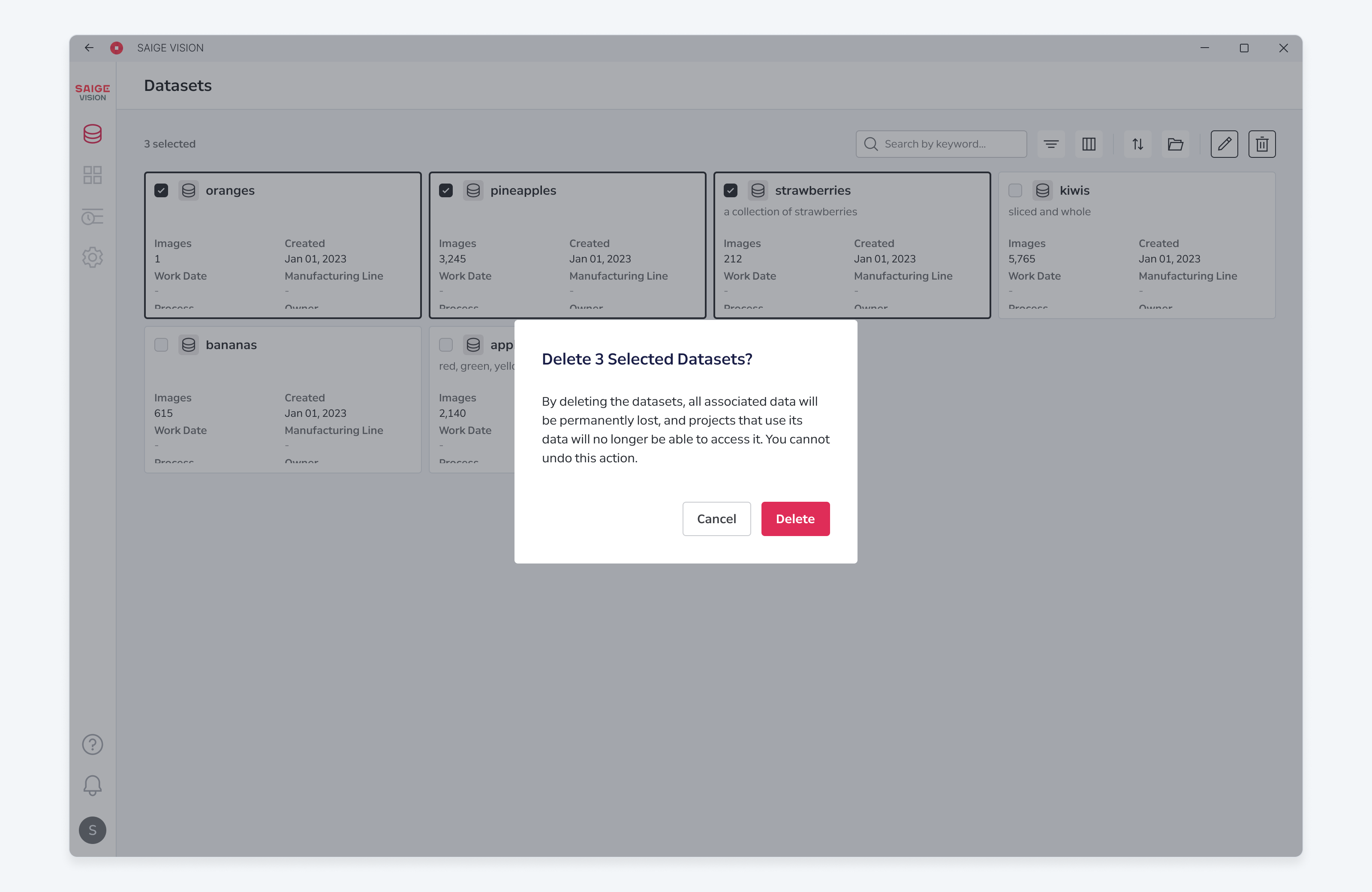1372x892 pixels.
Task: Uncheck the oranges dataset checkbox
Action: pyautogui.click(x=161, y=190)
